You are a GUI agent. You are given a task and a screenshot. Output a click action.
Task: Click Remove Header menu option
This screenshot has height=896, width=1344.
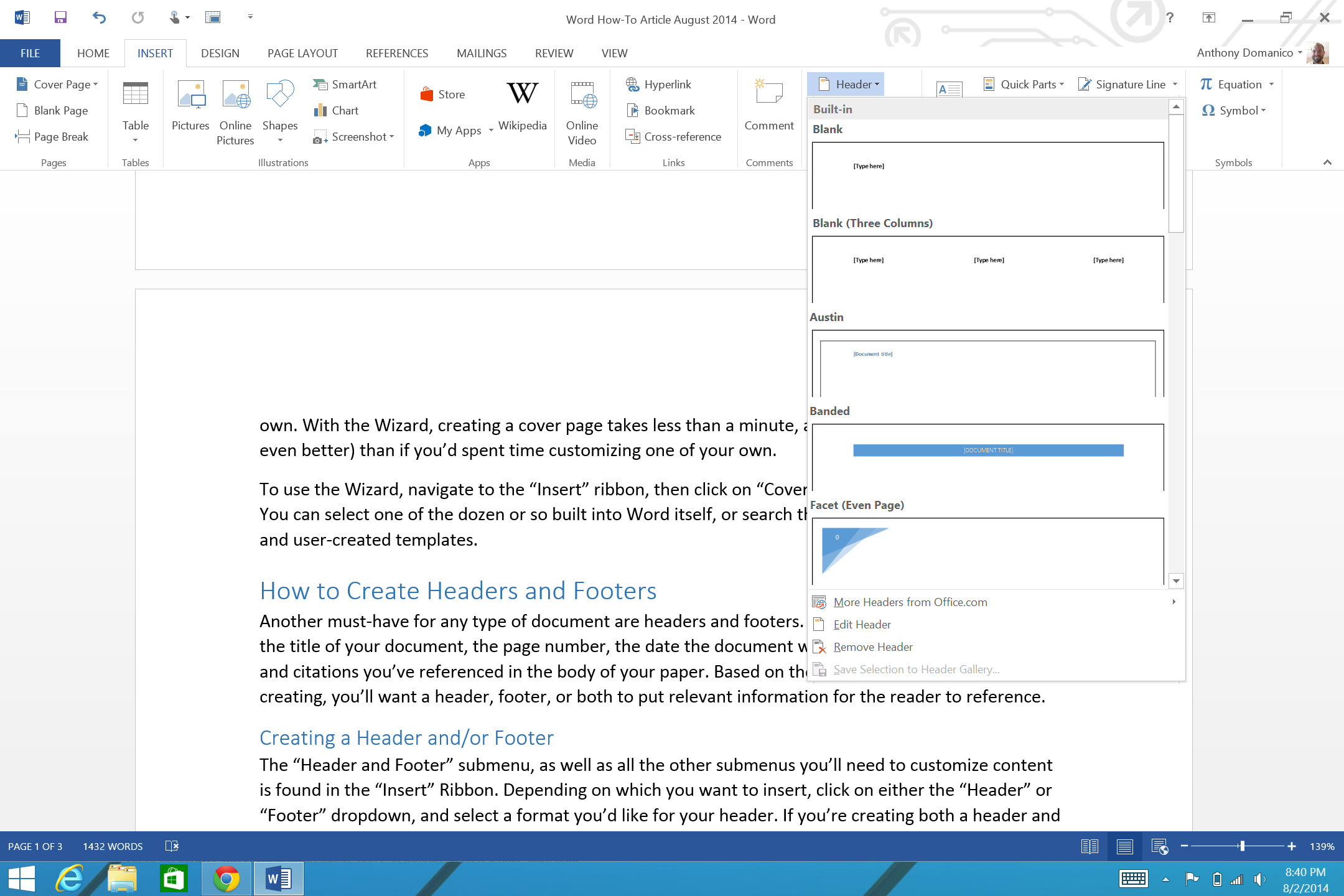[872, 646]
